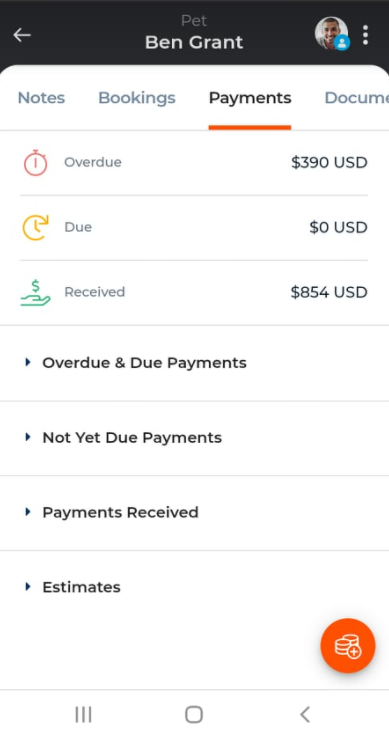
Task: Tap Android home button
Action: tap(194, 714)
